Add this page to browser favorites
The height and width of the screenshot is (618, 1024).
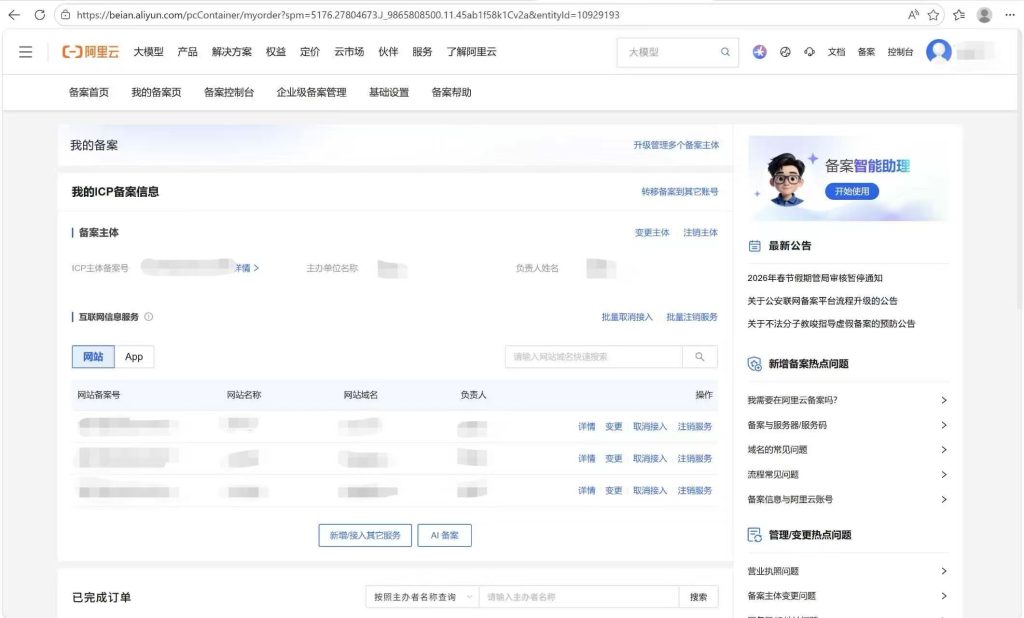click(x=933, y=15)
